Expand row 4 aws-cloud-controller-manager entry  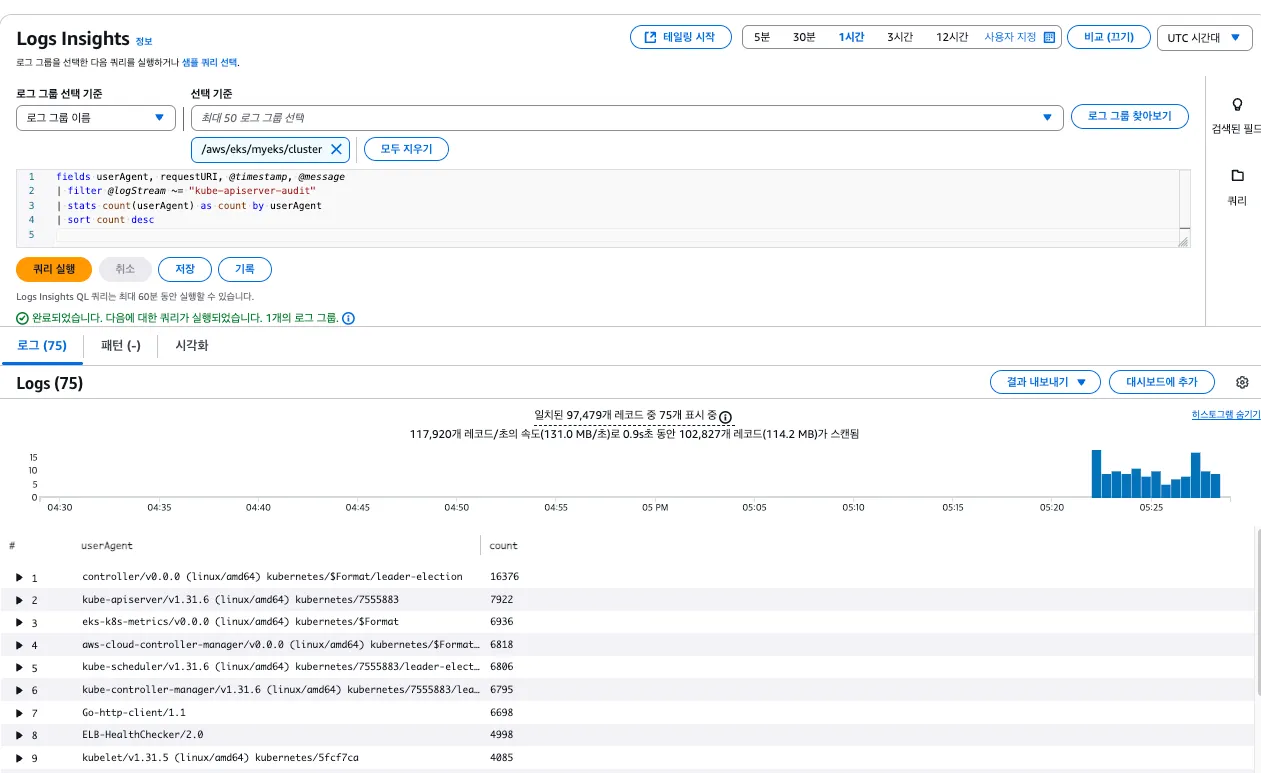[19, 645]
